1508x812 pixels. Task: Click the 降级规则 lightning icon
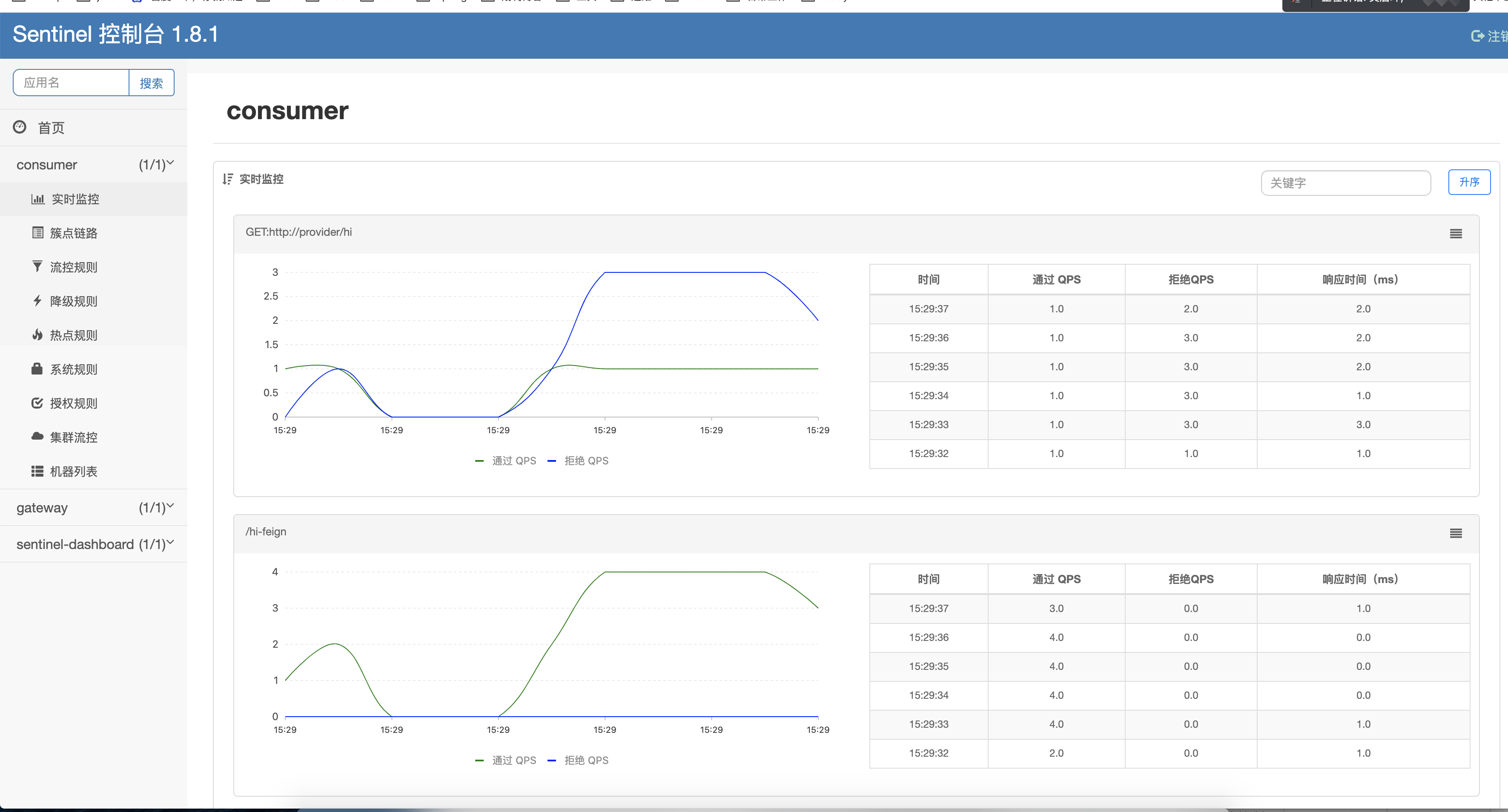click(x=37, y=301)
